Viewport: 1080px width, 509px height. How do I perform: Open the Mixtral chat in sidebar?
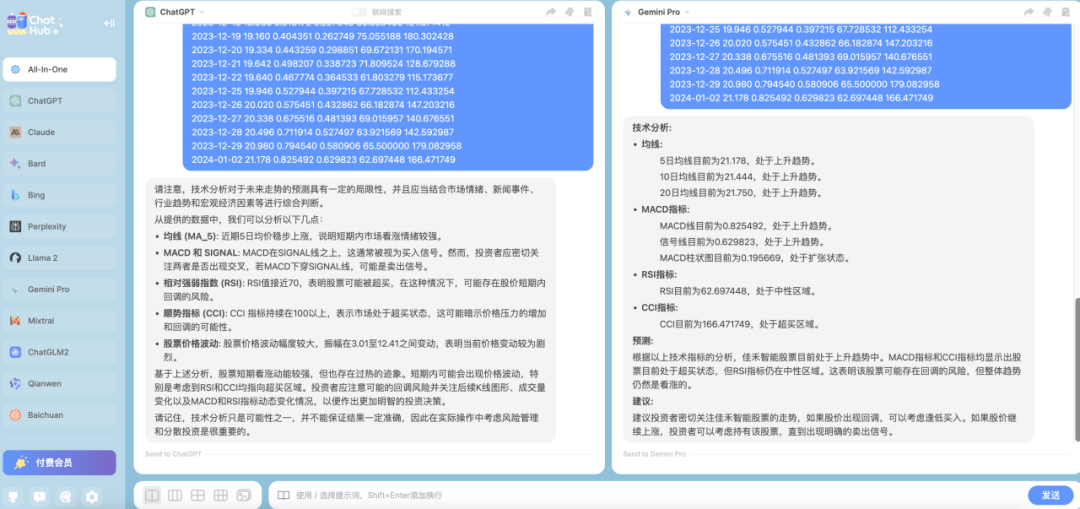click(59, 320)
